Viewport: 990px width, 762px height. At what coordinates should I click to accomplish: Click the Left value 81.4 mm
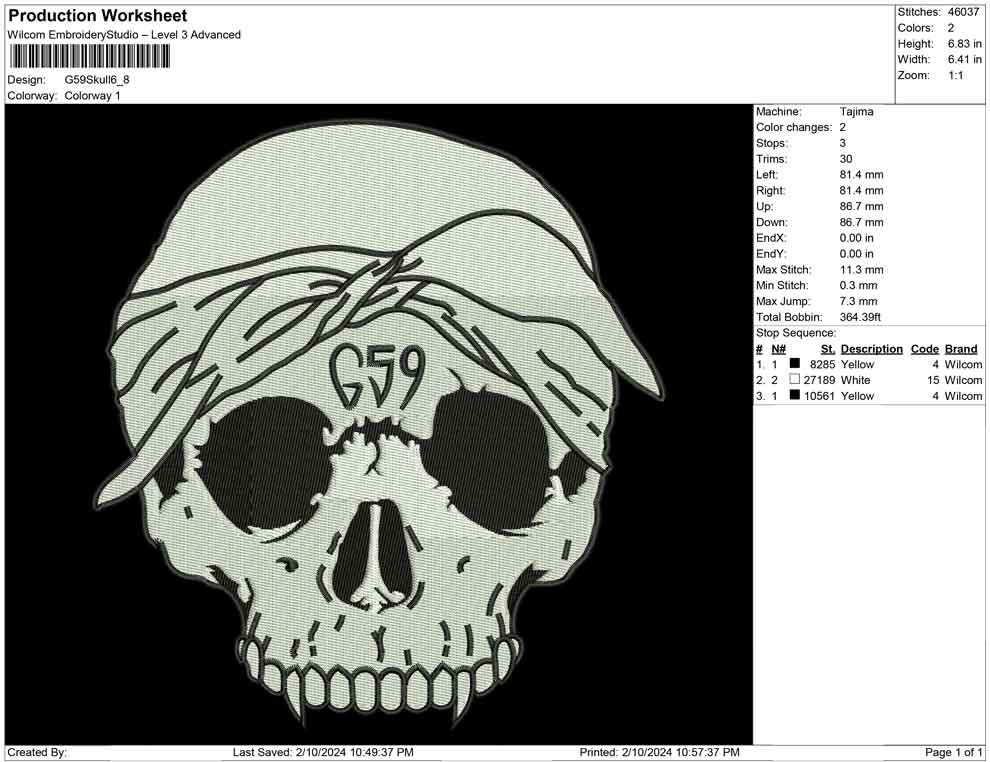861,175
